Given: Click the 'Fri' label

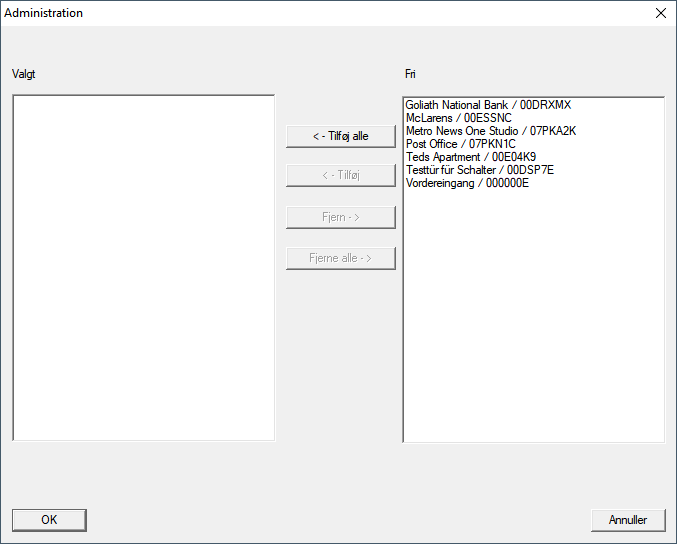Looking at the screenshot, I should click(410, 74).
